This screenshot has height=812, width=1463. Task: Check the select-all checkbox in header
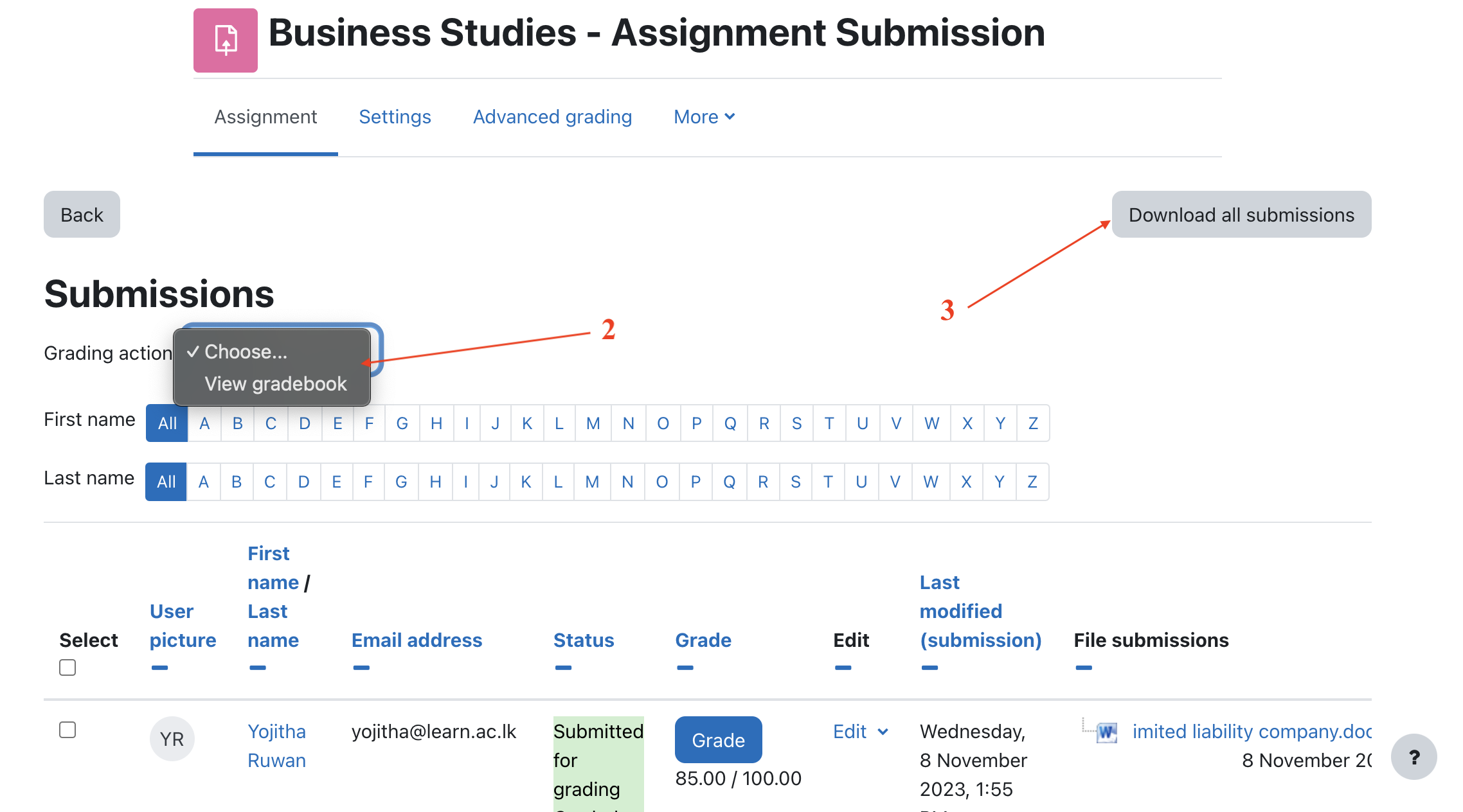click(x=67, y=668)
